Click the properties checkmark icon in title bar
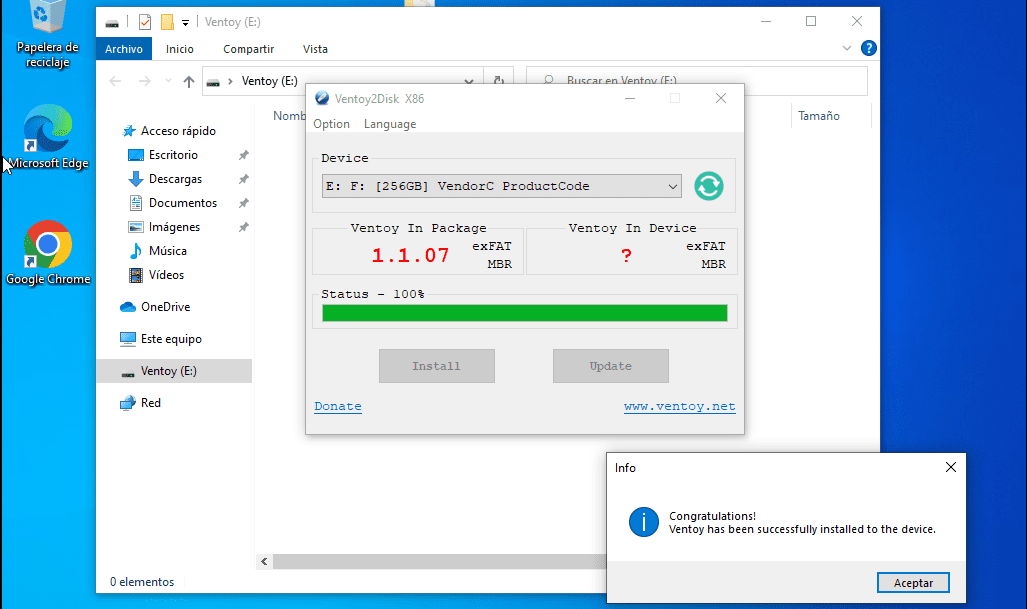Screen dimensions: 1027x609 (145, 21)
